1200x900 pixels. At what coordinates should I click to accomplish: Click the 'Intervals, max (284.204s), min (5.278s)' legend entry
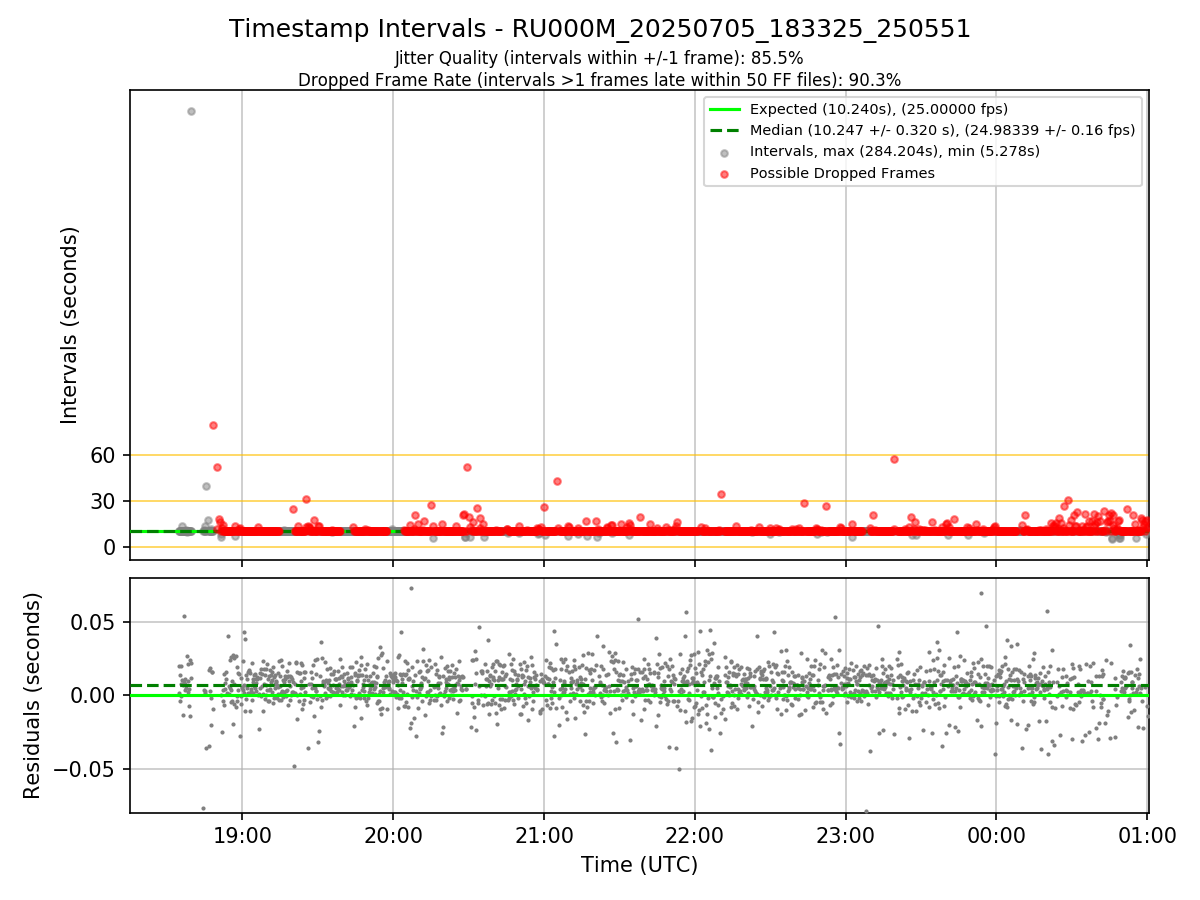tap(895, 151)
